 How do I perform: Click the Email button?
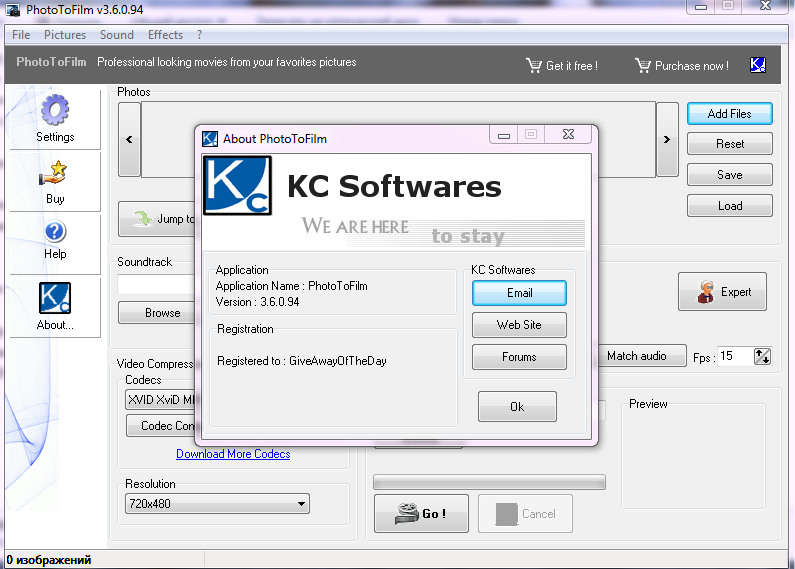[519, 293]
